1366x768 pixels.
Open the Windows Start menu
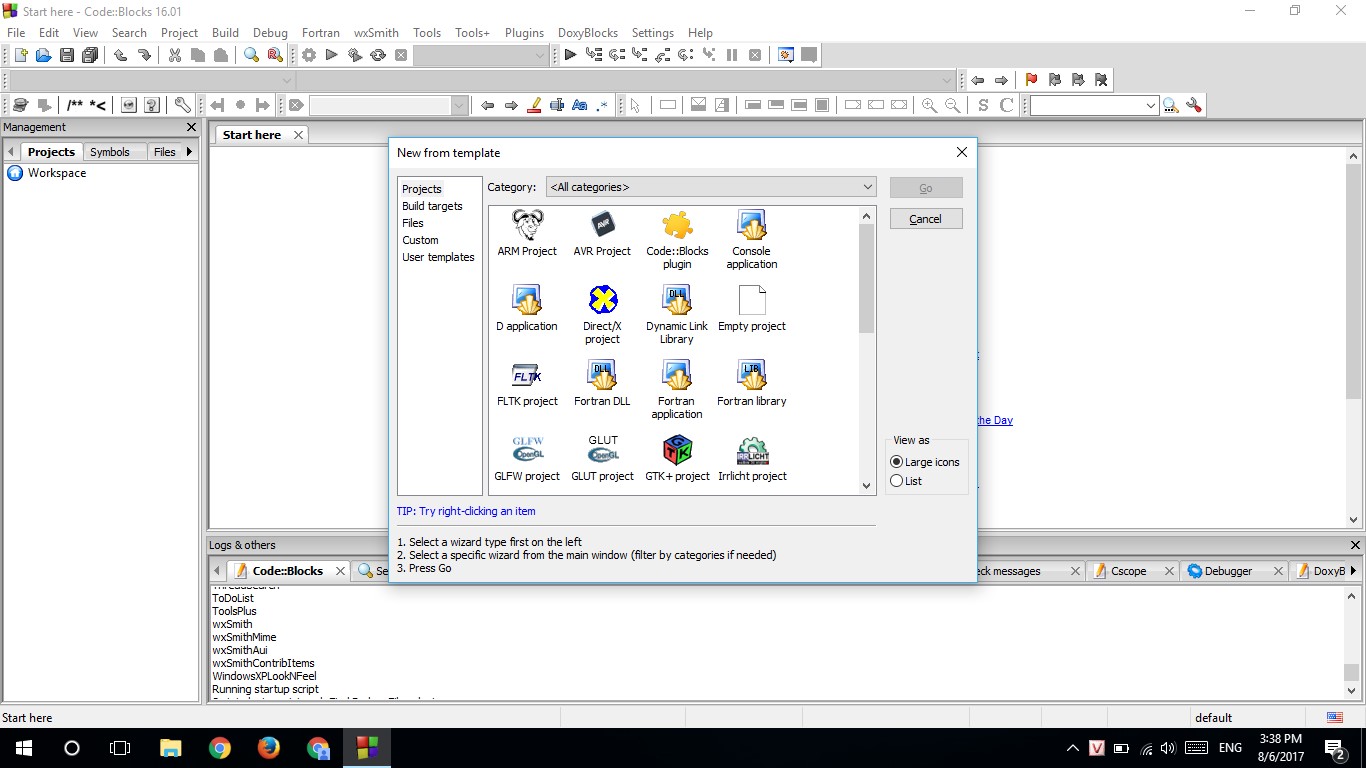[22, 748]
